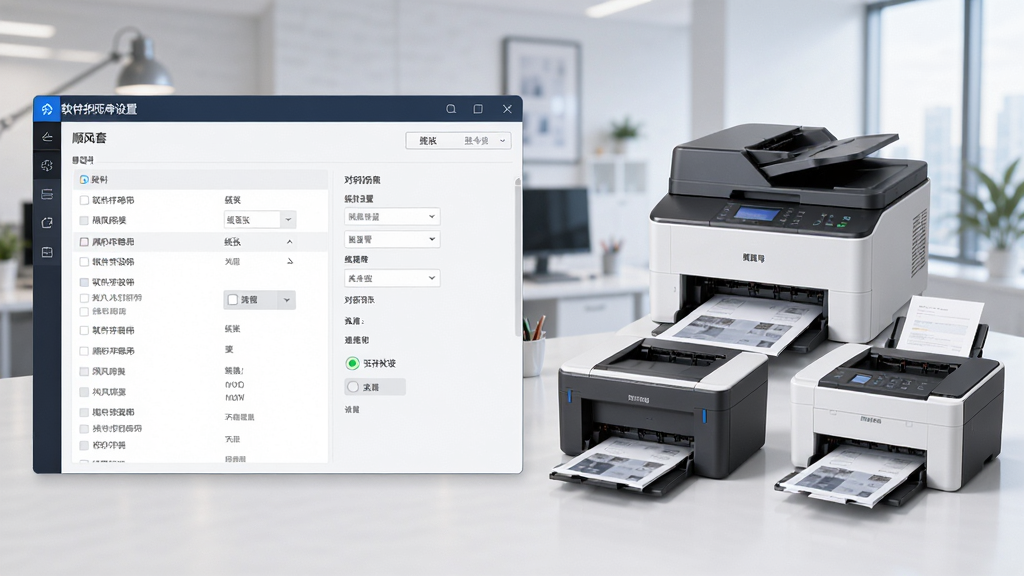This screenshot has width=1024, height=576.
Task: Tick the checkbox inside the gray dropdown button
Action: click(232, 300)
